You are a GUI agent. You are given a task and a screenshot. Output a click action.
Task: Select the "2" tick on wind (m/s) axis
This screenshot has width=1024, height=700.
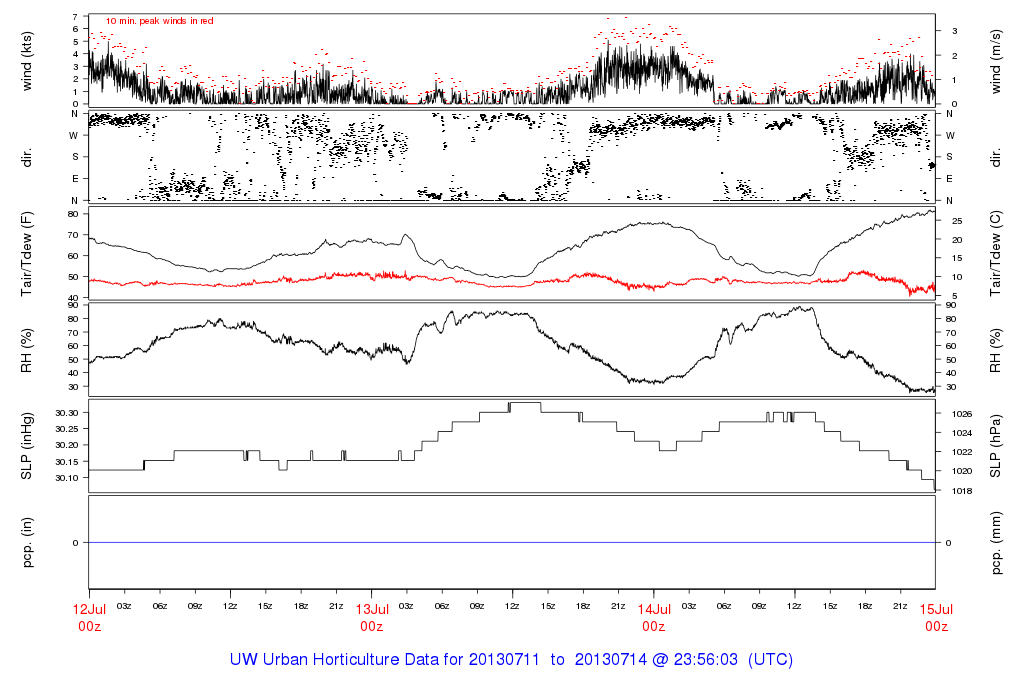pyautogui.click(x=955, y=56)
